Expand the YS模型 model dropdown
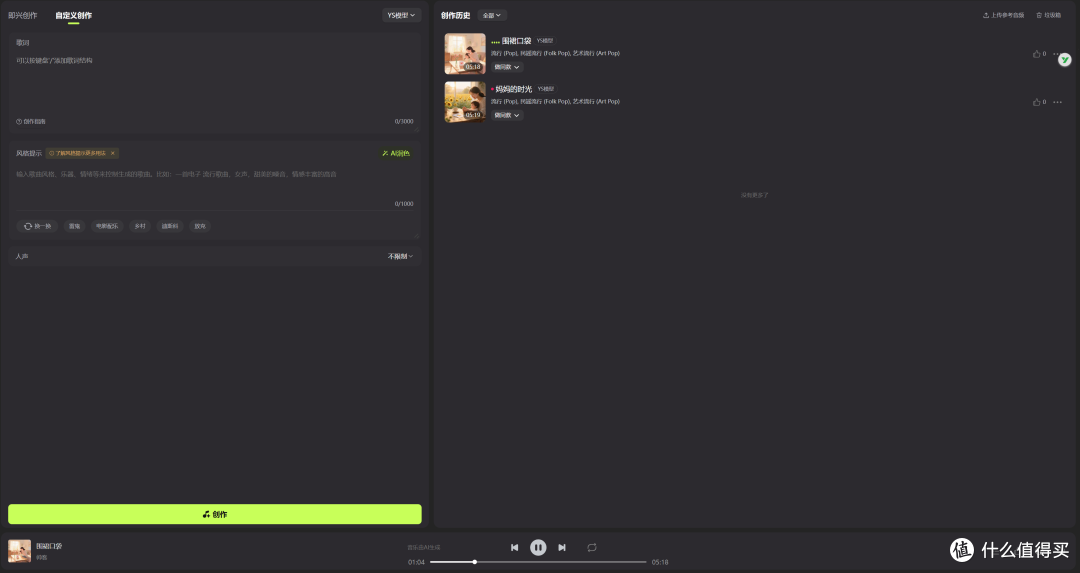Image resolution: width=1080 pixels, height=573 pixels. pyautogui.click(x=402, y=15)
